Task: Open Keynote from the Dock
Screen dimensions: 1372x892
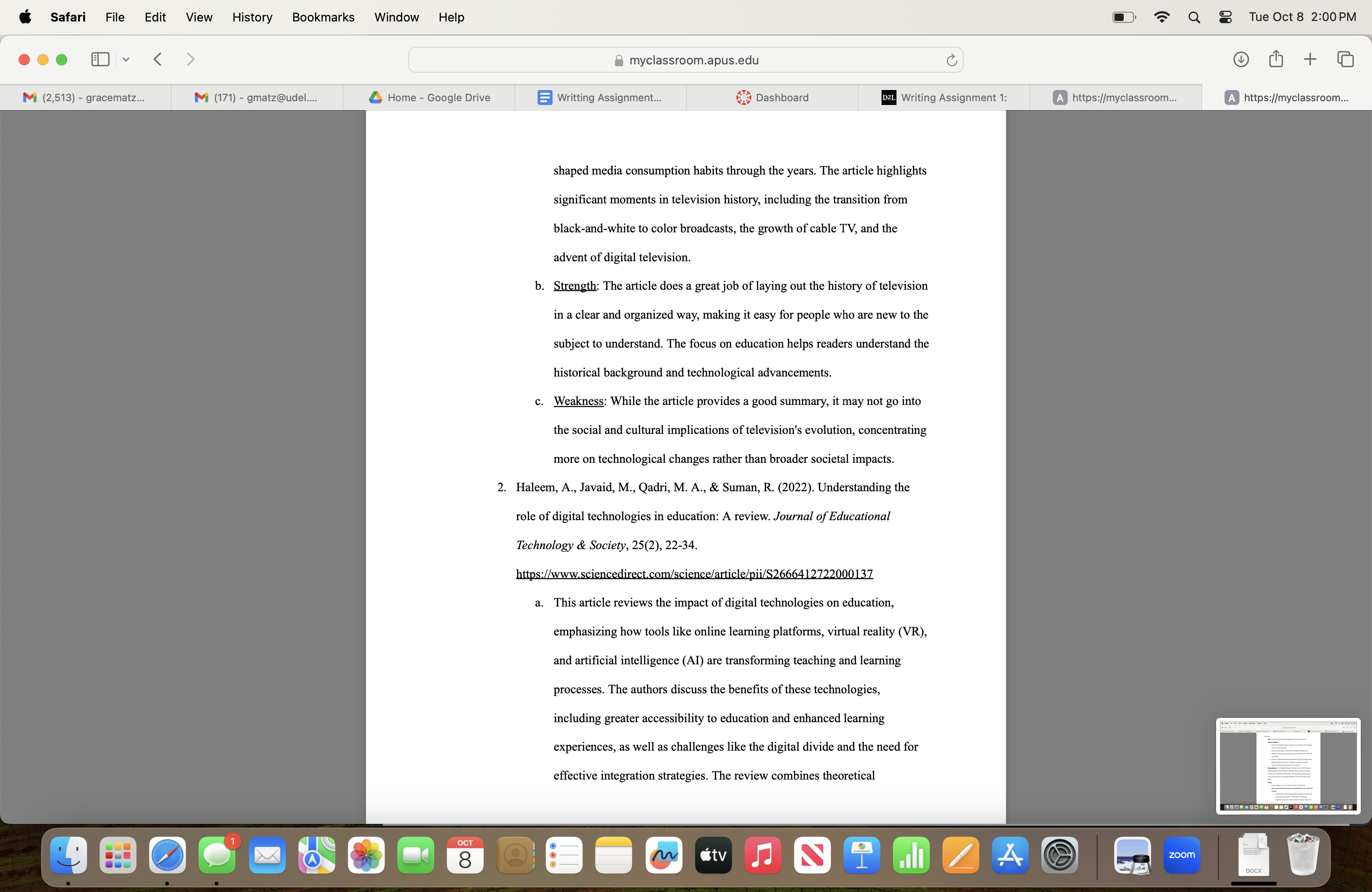Action: pos(861,856)
